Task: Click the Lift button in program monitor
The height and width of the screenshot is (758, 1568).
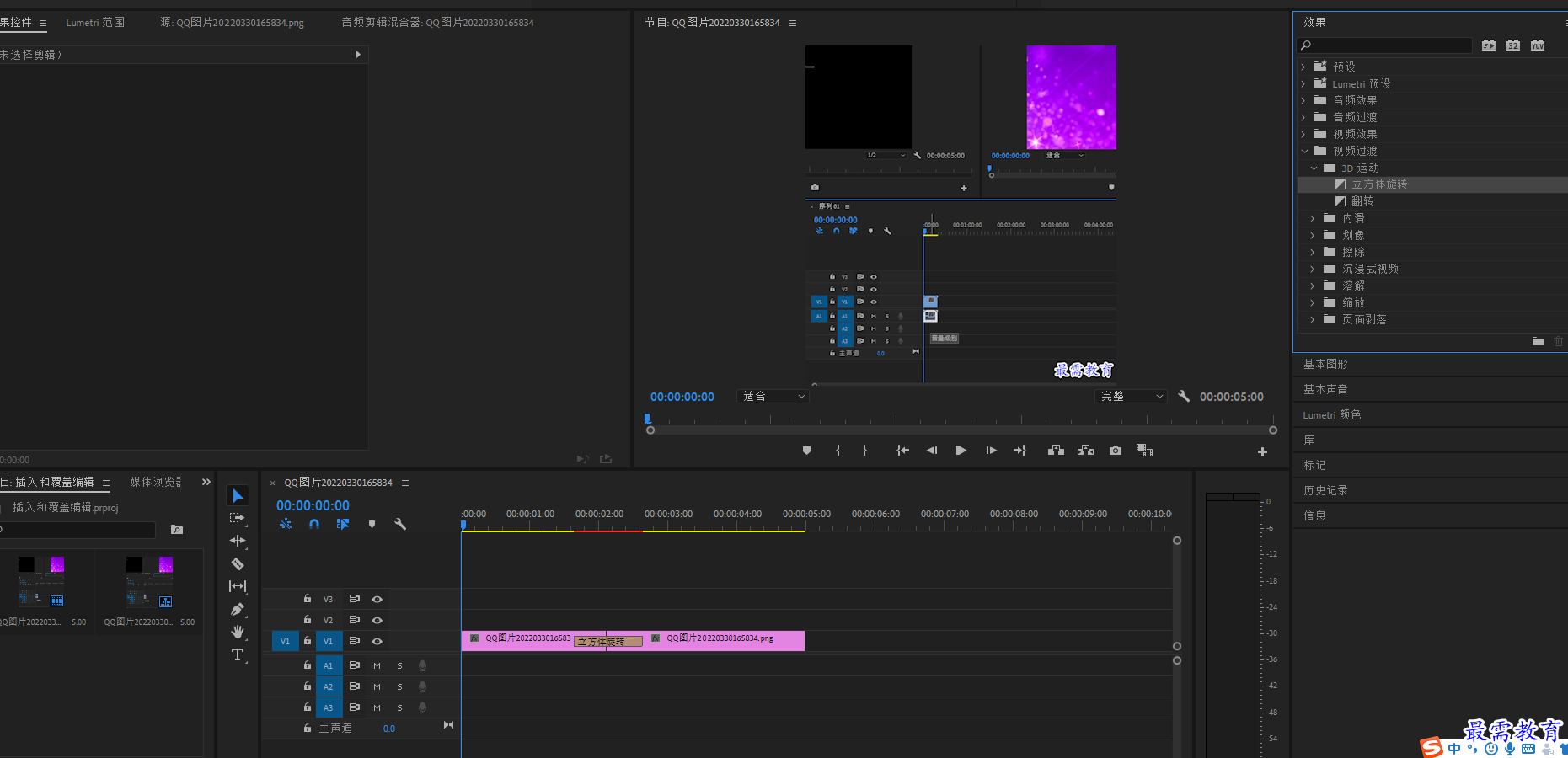Action: click(1056, 451)
